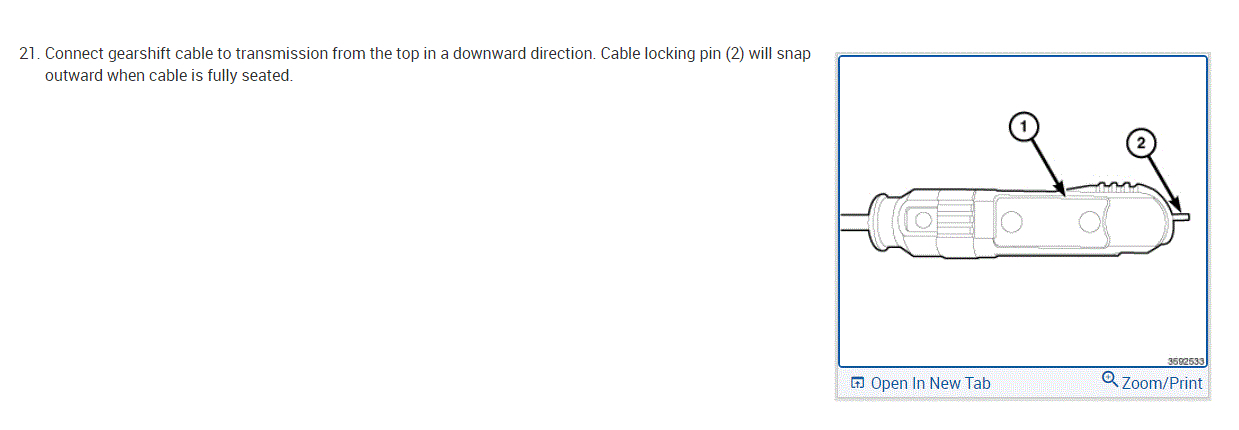This screenshot has width=1239, height=430.
Task: Click callout circle number 2
Action: 1141,143
